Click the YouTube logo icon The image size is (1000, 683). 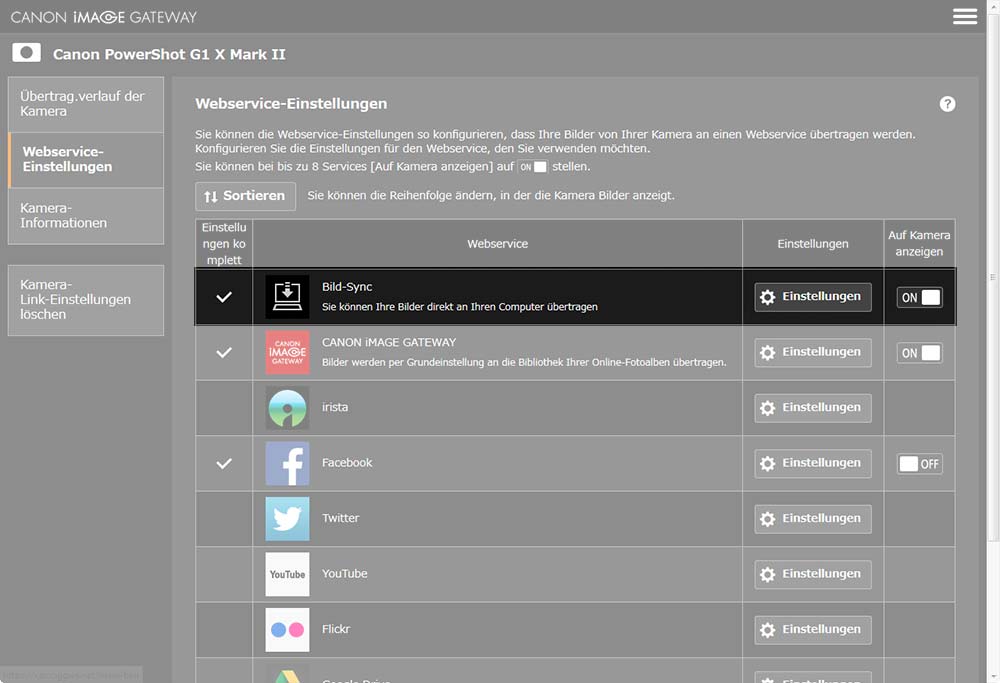coord(287,574)
